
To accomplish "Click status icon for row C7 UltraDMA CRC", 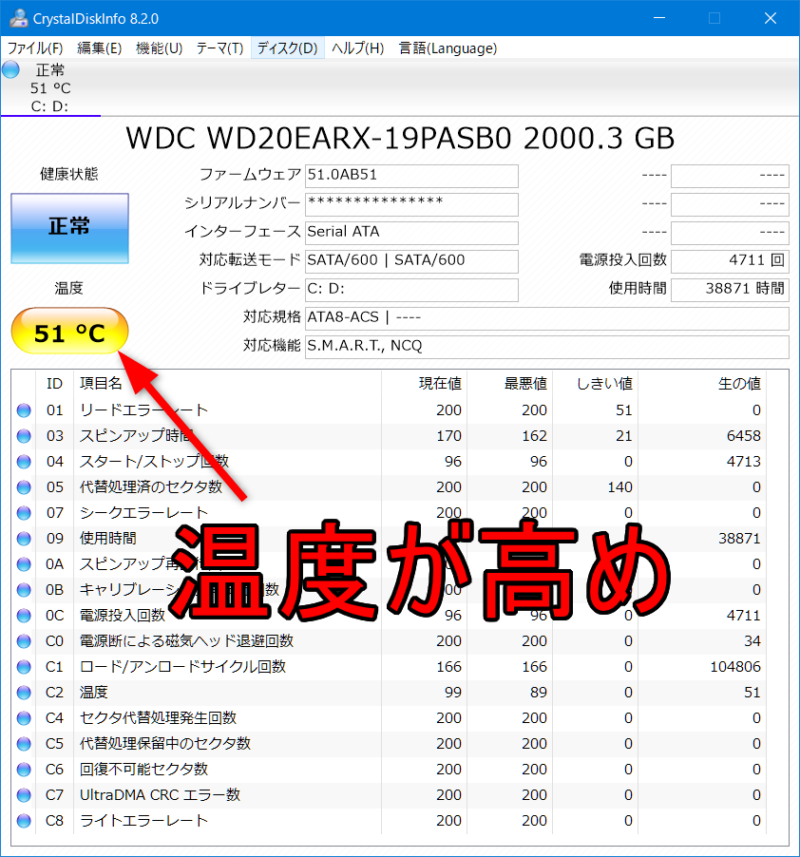I will (23, 796).
